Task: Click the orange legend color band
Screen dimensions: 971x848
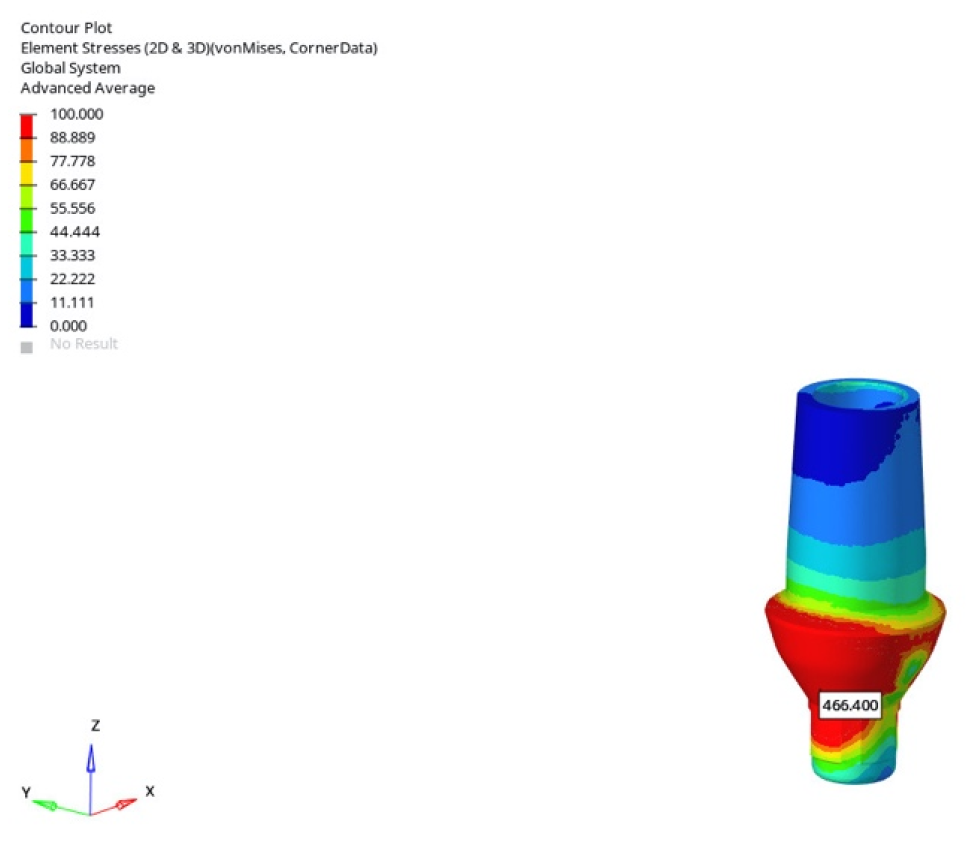Action: pos(27,149)
